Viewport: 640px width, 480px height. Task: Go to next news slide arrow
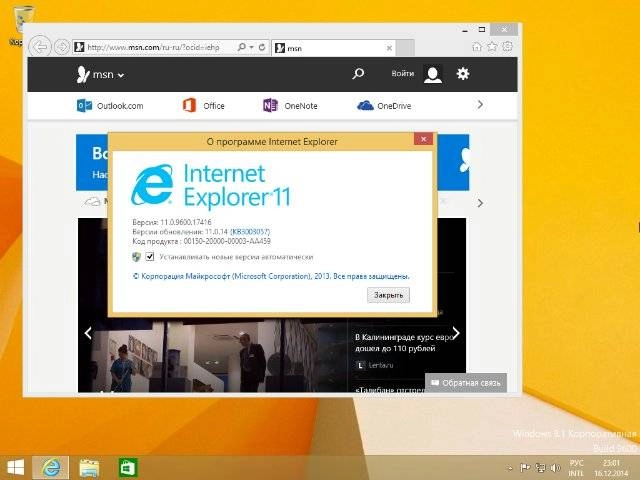tap(456, 333)
